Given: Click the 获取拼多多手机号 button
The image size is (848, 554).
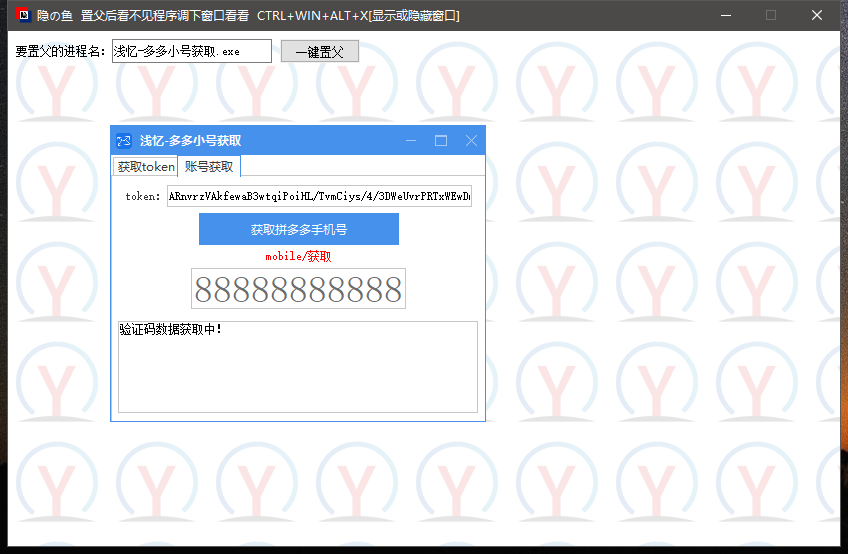Looking at the screenshot, I should 299,229.
